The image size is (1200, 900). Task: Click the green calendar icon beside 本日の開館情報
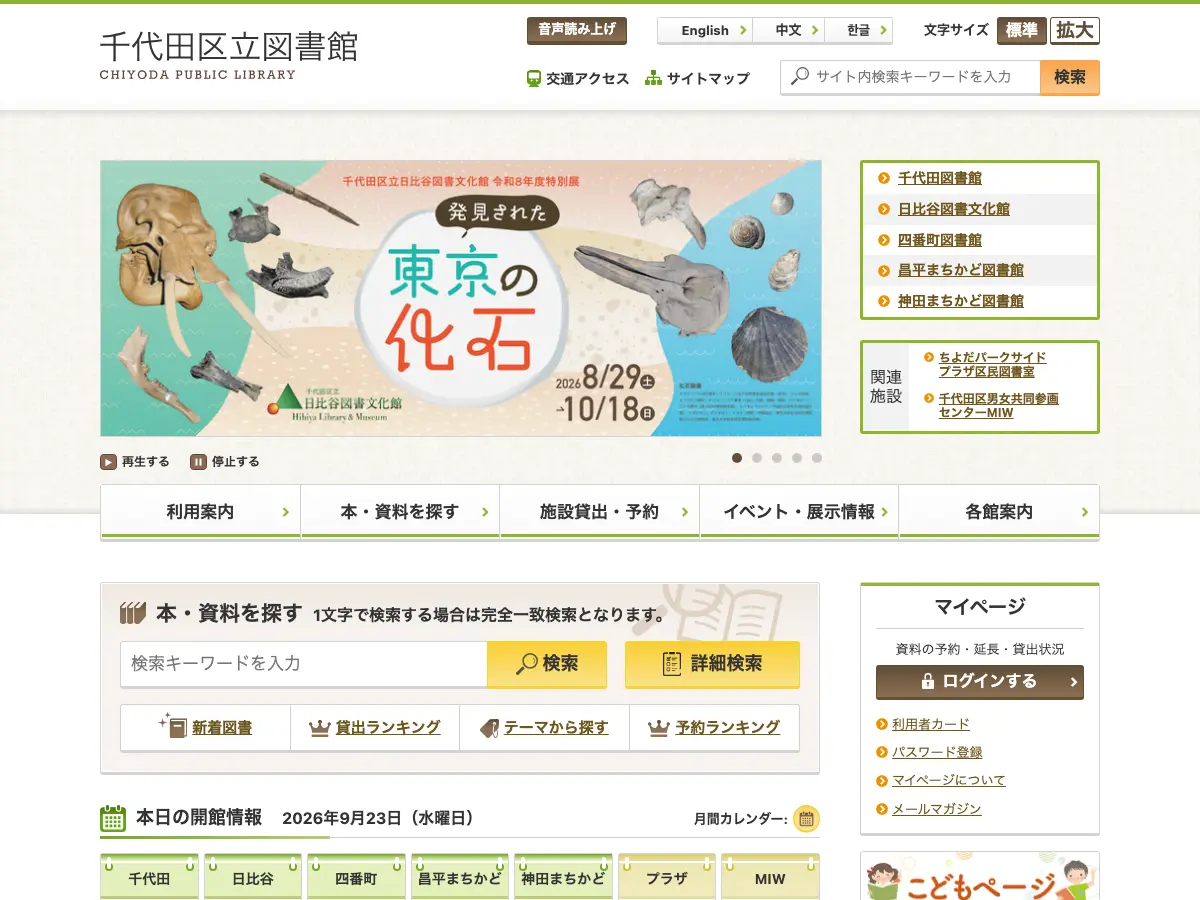click(113, 818)
